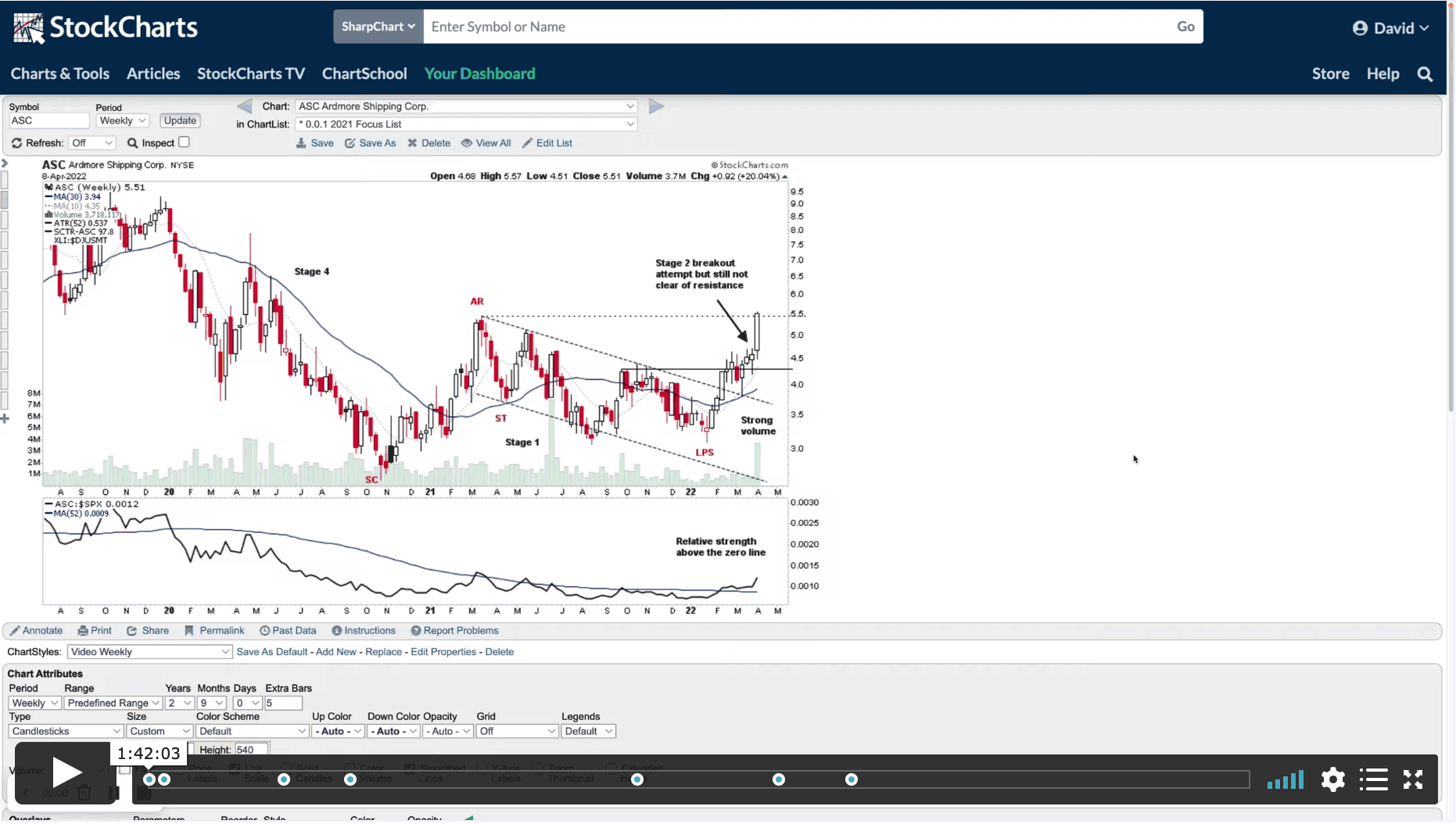This screenshot has width=1456, height=824.
Task: Open the Opacity Auto dropdown
Action: coord(448,732)
